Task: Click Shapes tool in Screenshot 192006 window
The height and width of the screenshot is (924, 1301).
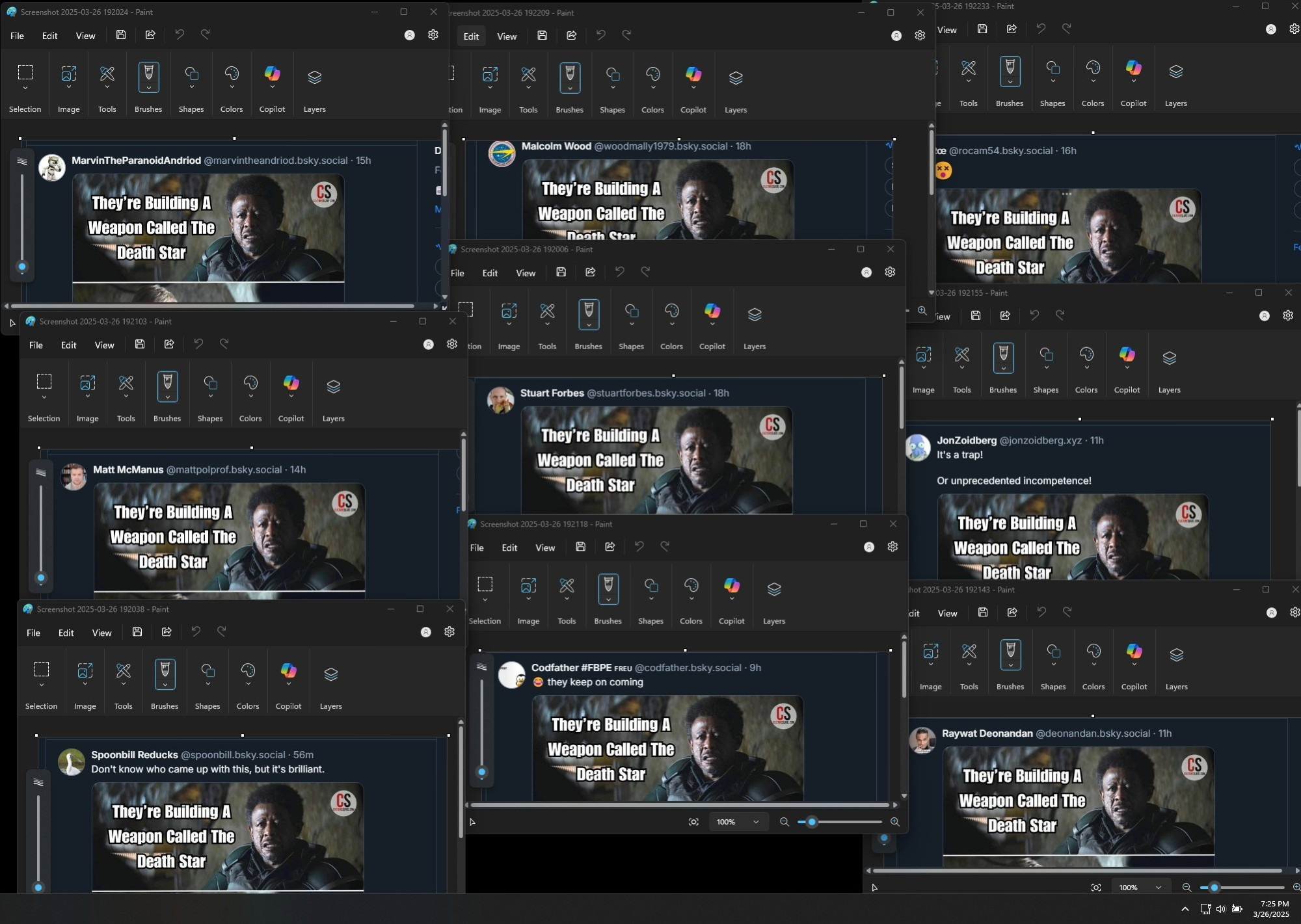Action: coord(631,311)
